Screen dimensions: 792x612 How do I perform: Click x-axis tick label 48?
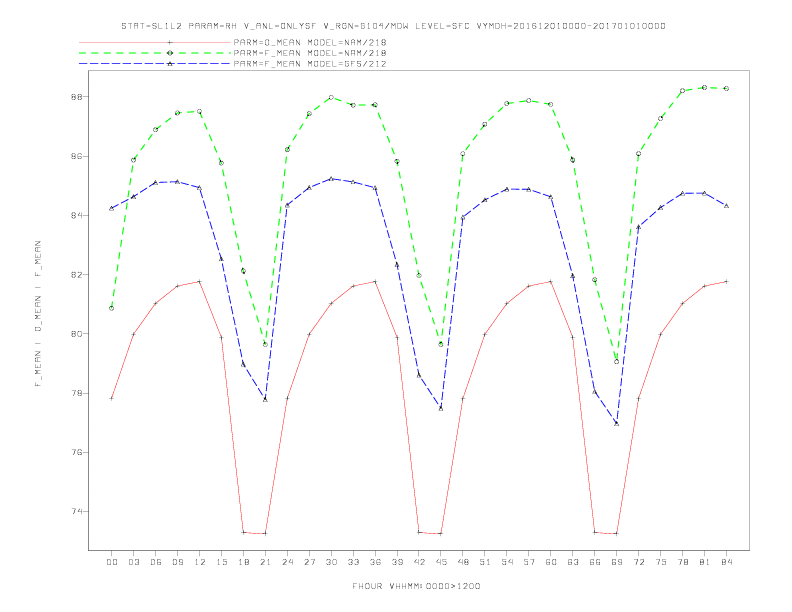pyautogui.click(x=463, y=562)
